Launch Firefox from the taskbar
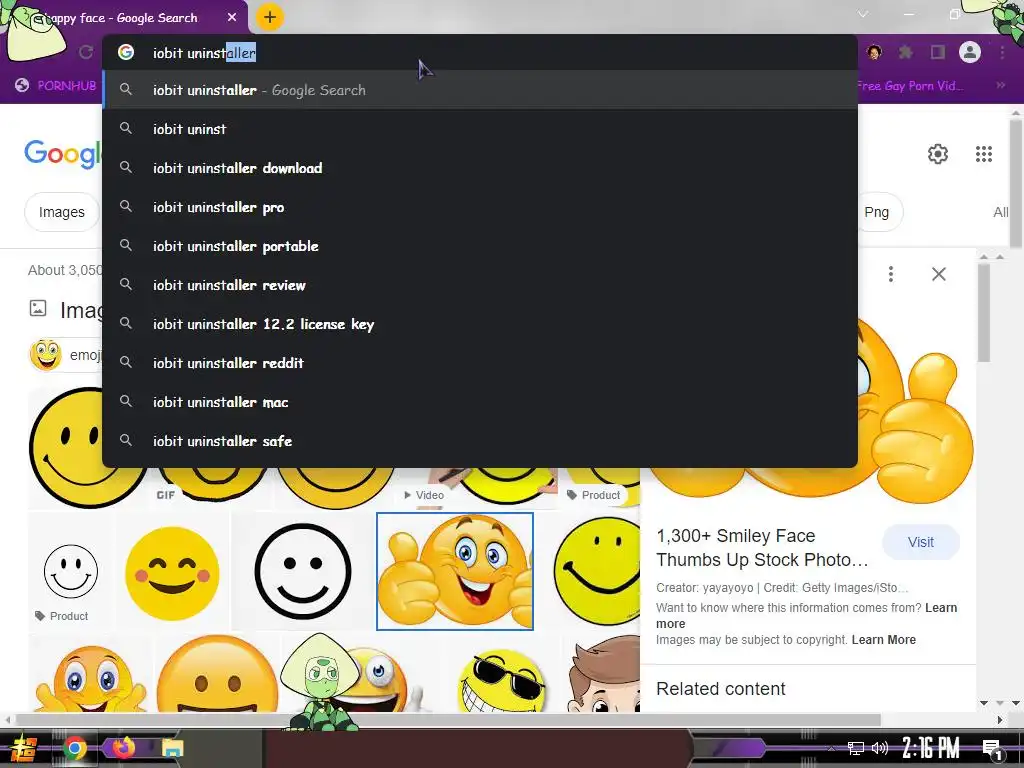The width and height of the screenshot is (1024, 768). point(123,747)
